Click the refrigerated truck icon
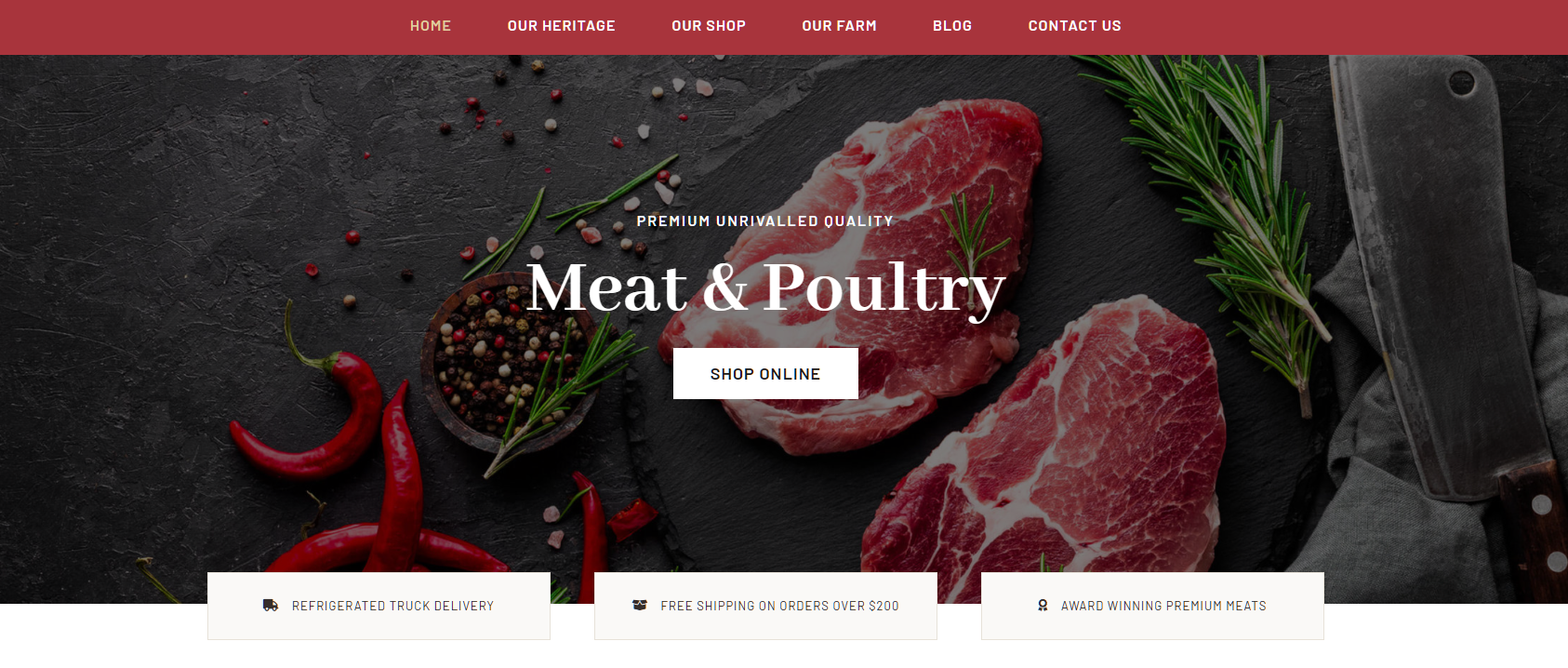The width and height of the screenshot is (1568, 668). [x=271, y=606]
